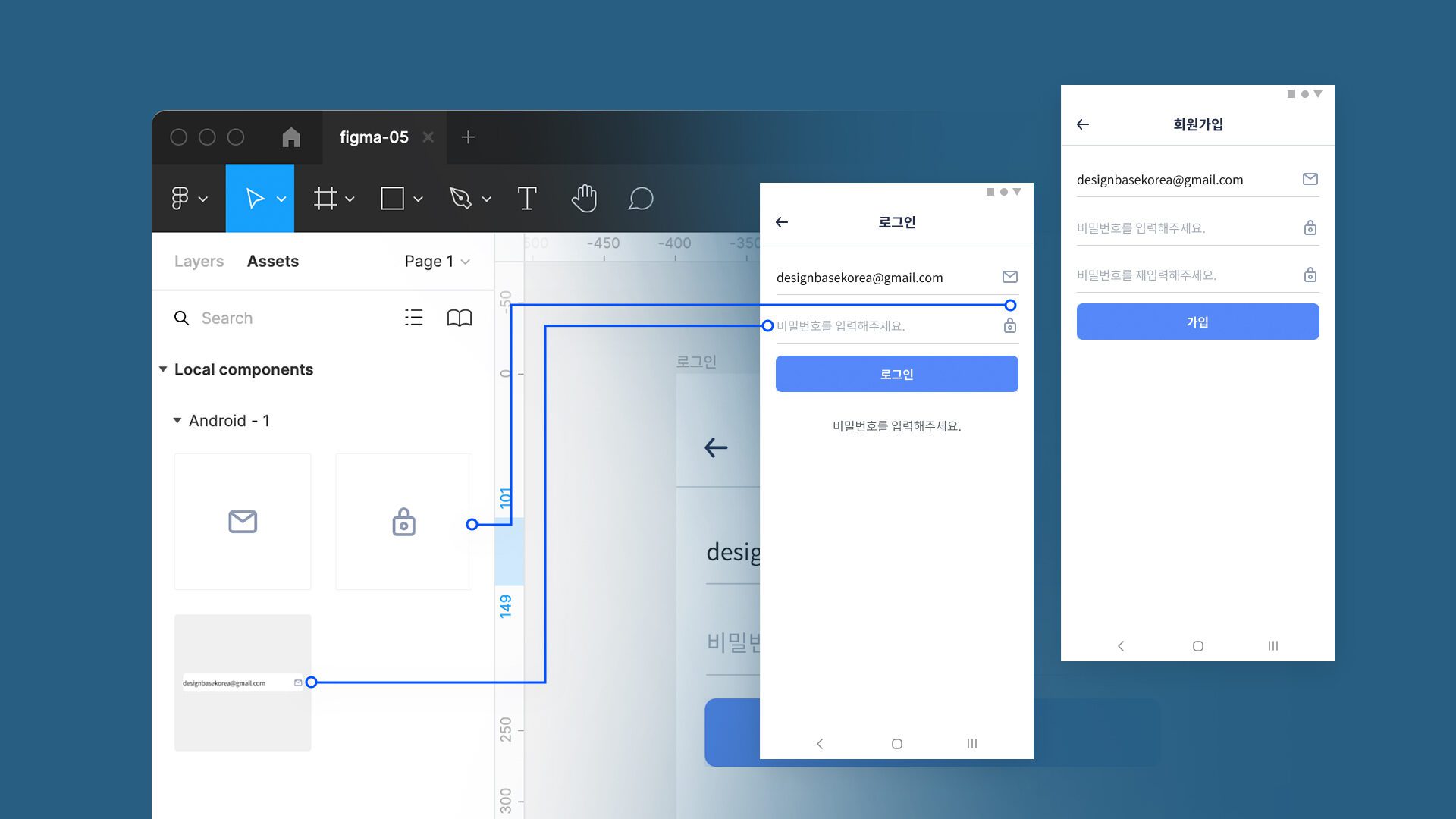Open the Page 1 dropdown
This screenshot has width=1456, height=819.
(x=438, y=261)
